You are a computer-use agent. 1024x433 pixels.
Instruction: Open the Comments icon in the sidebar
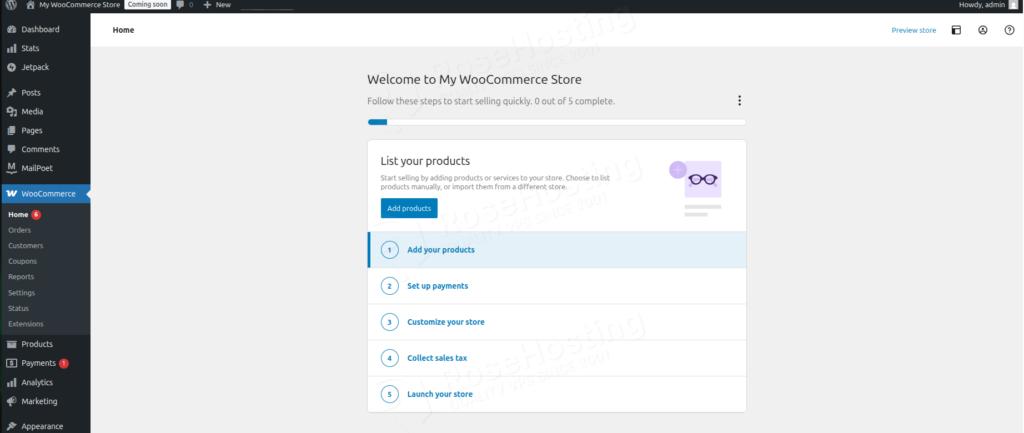pos(11,149)
